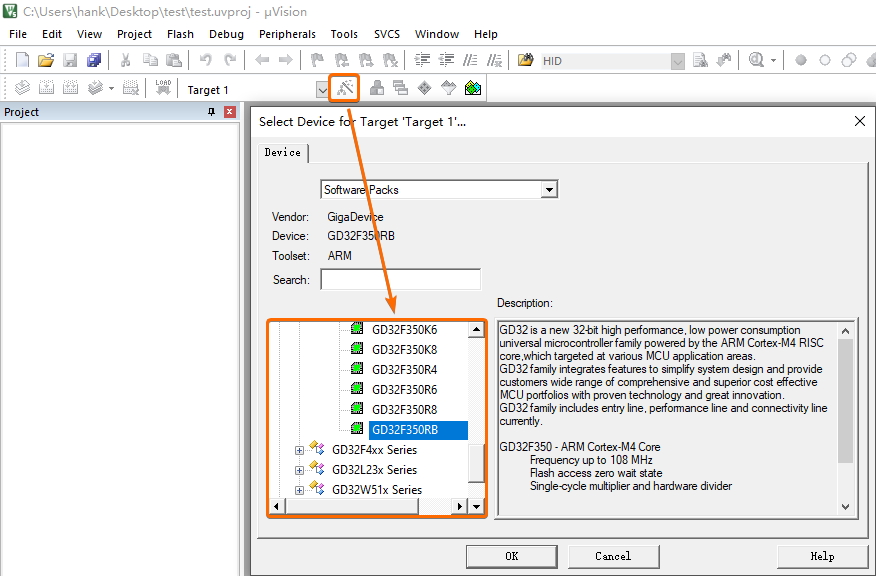Expand the GD32W51x Series node

299,491
